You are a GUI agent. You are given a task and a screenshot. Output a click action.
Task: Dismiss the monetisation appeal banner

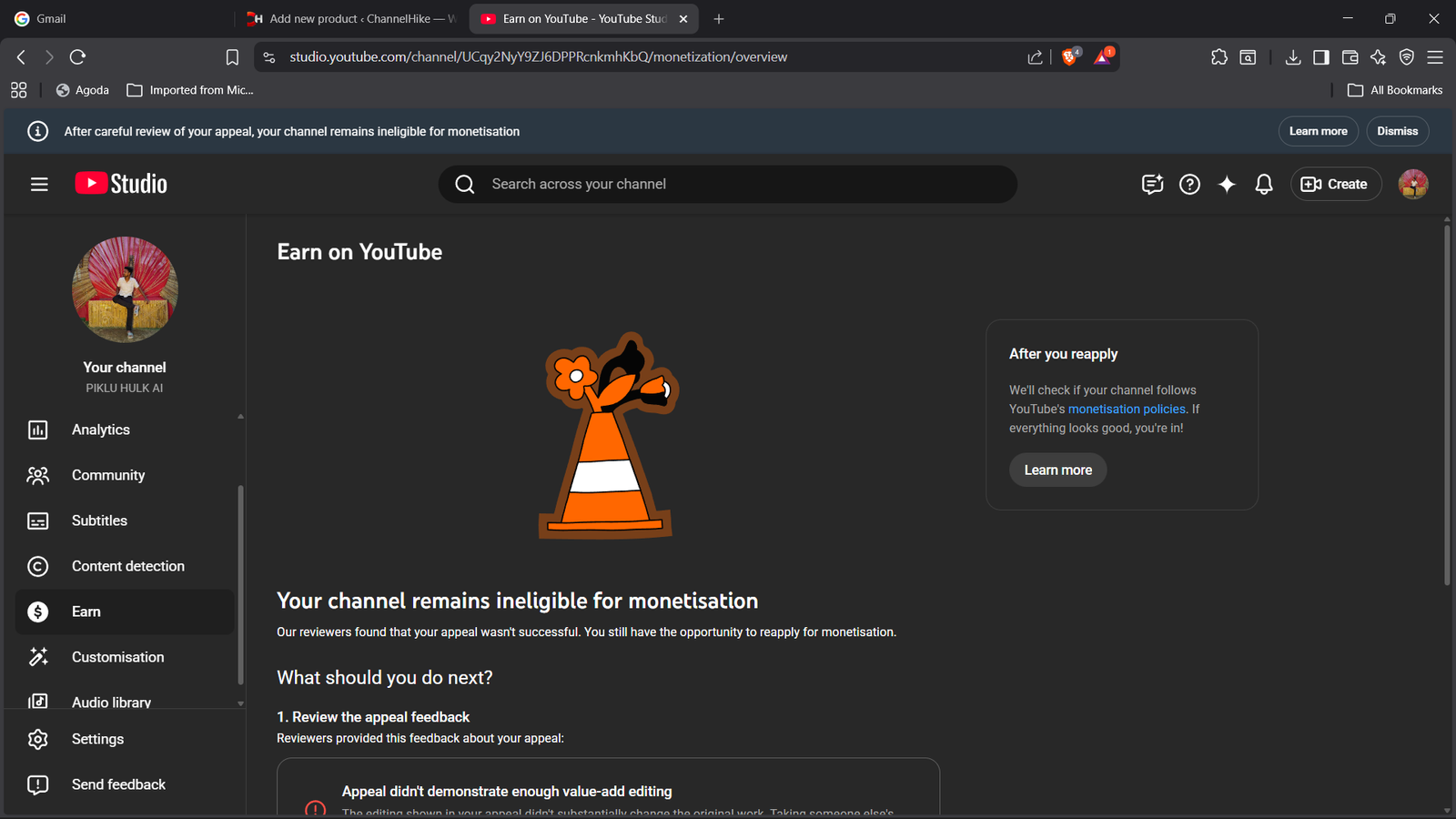1397,131
